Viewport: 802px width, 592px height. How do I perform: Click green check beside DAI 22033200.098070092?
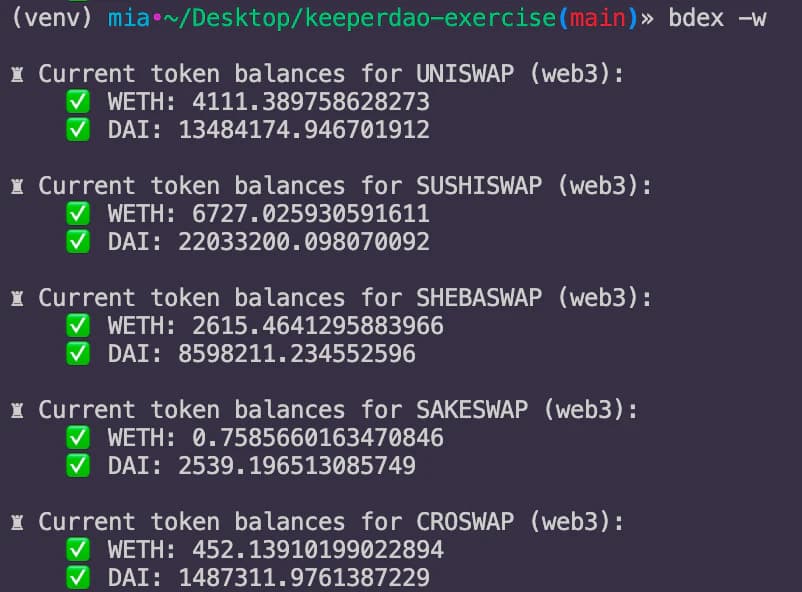(78, 242)
